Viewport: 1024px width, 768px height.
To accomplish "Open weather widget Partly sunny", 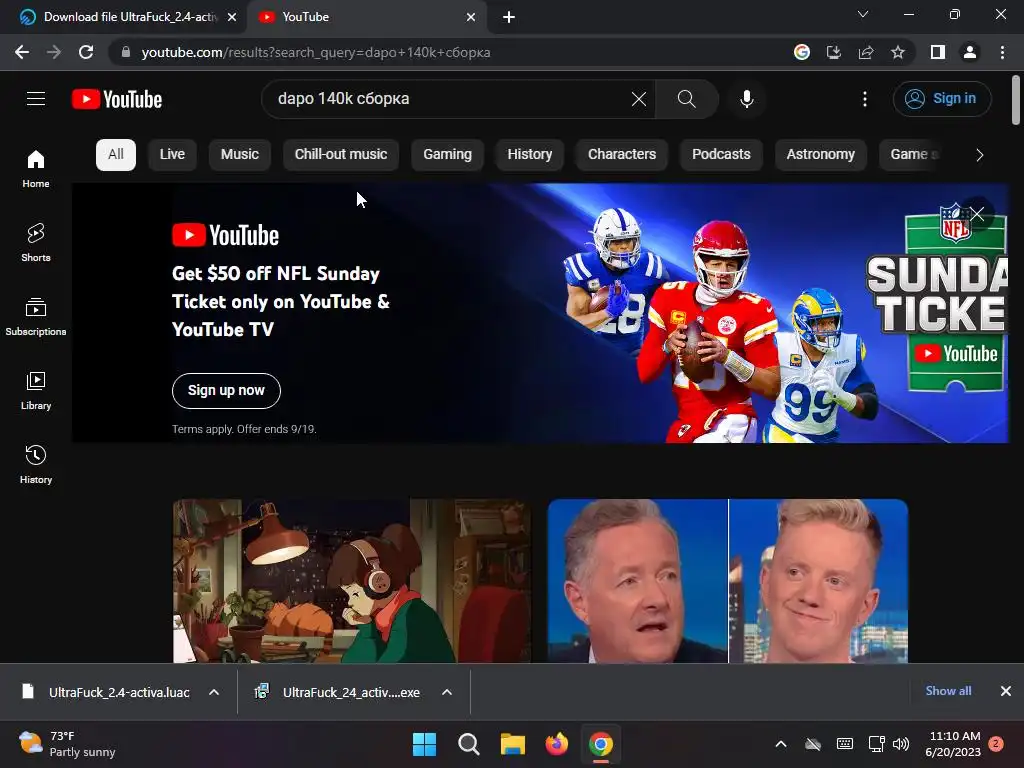I will (x=67, y=744).
